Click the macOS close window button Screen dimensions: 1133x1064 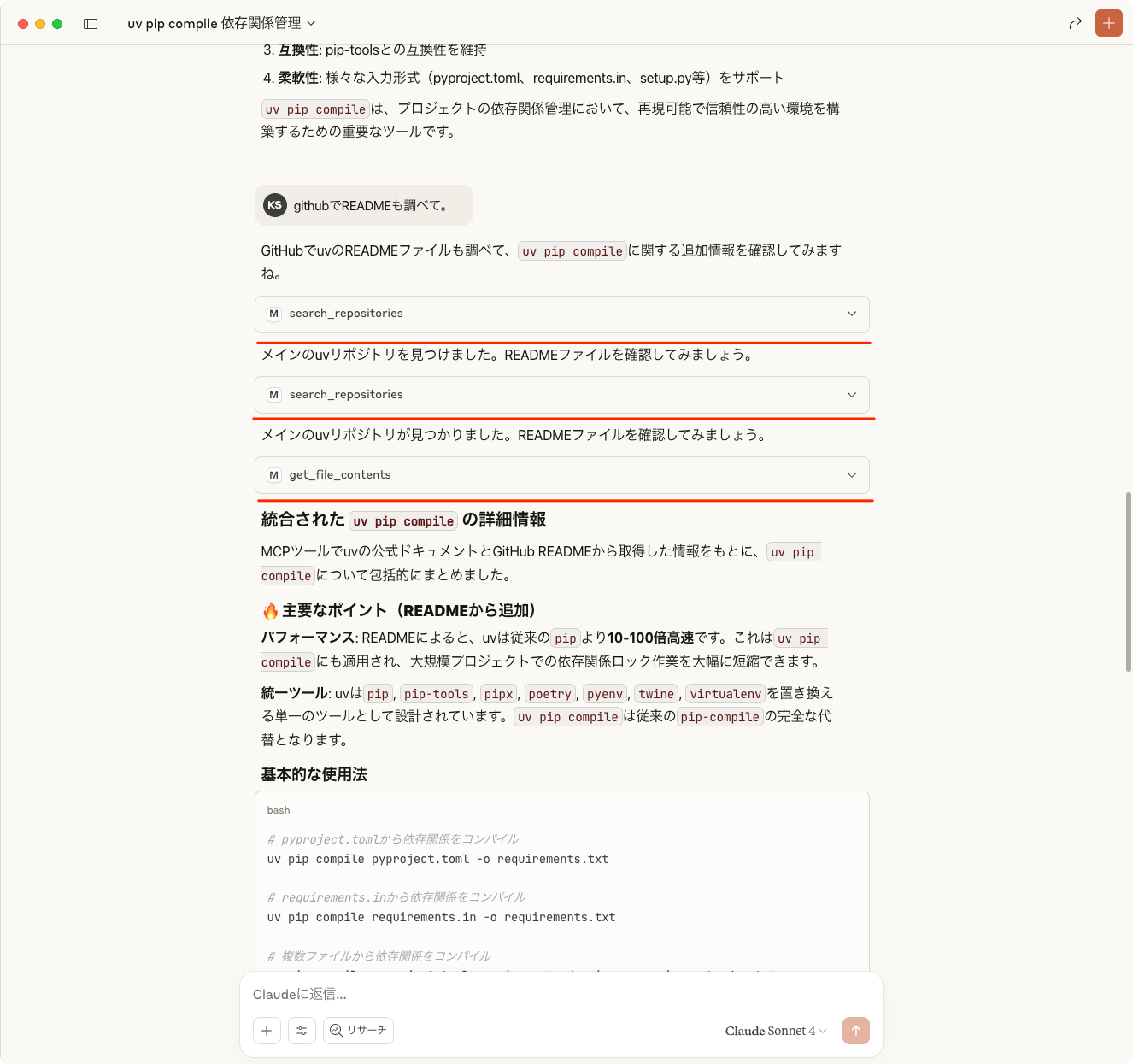pyautogui.click(x=23, y=24)
